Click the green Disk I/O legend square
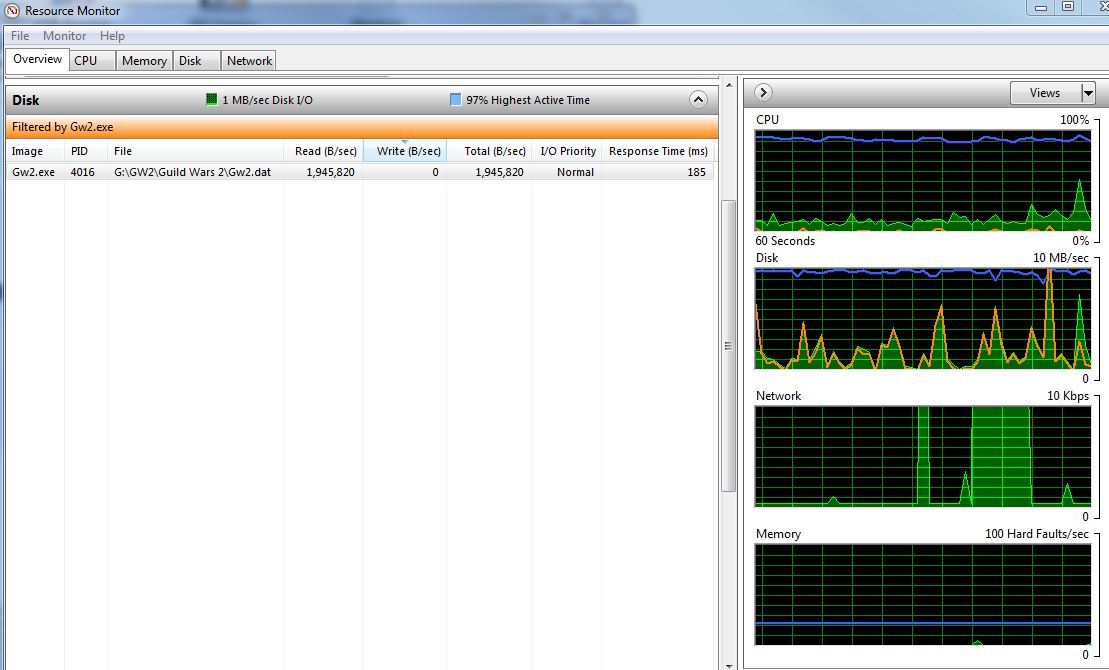Viewport: 1109px width, 670px height. click(x=211, y=100)
